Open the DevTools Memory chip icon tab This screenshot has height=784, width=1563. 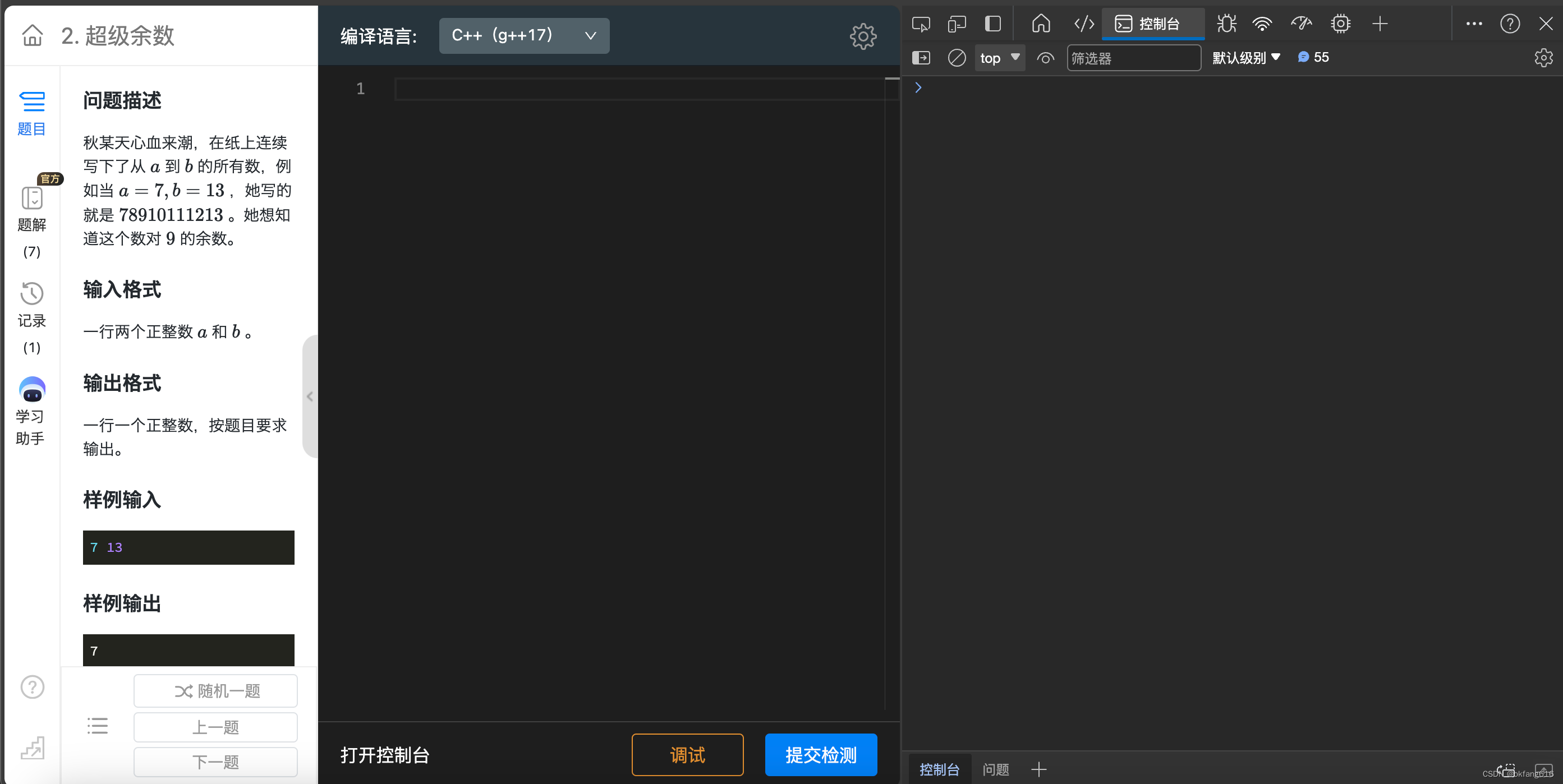[1340, 24]
